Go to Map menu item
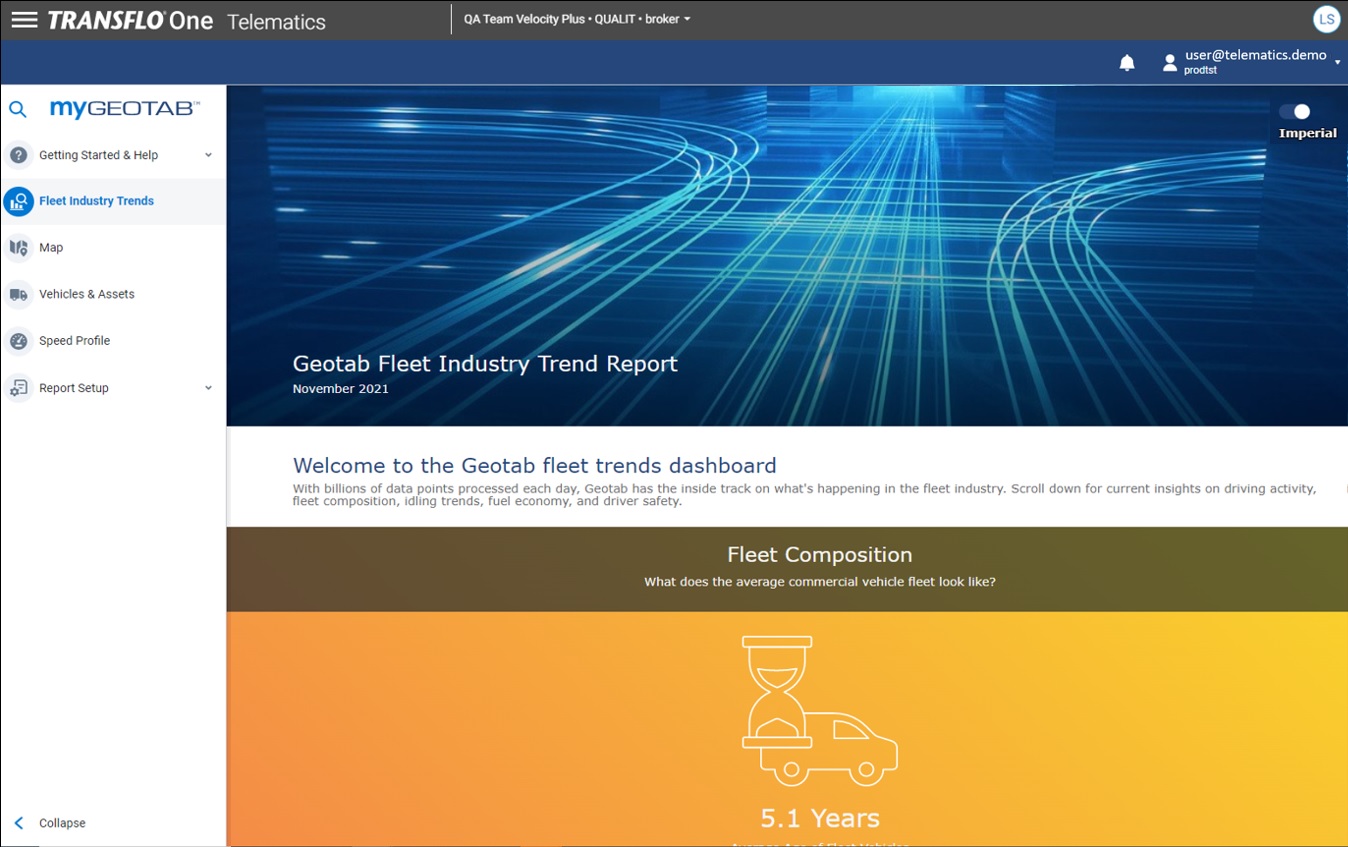1348x847 pixels. point(113,248)
